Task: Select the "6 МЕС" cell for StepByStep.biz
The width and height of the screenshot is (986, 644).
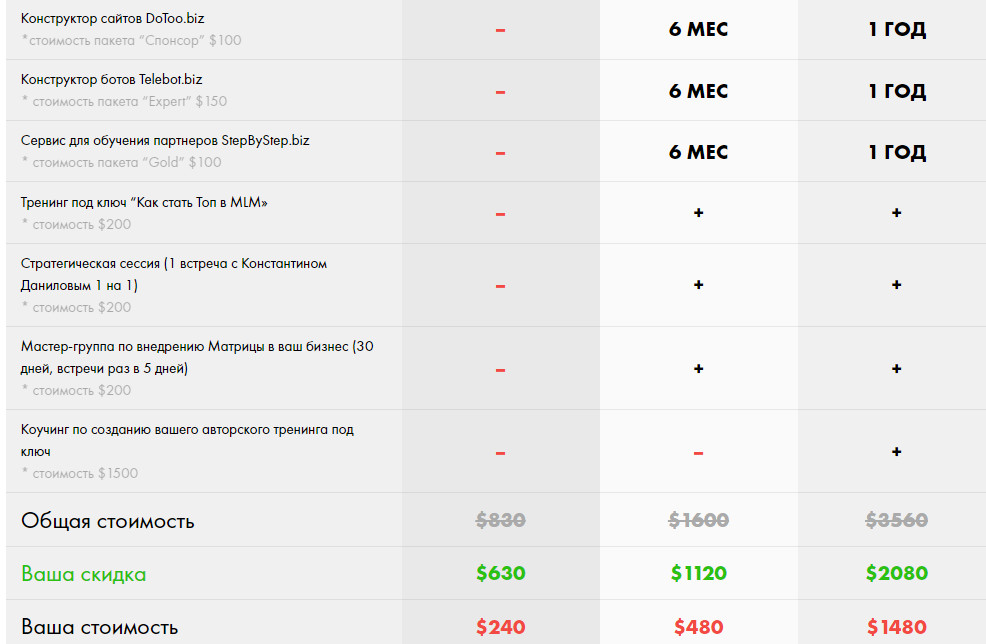Action: (698, 152)
